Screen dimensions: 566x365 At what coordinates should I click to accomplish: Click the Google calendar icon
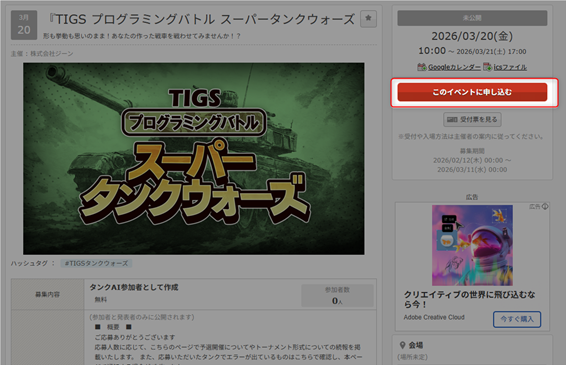tap(422, 67)
